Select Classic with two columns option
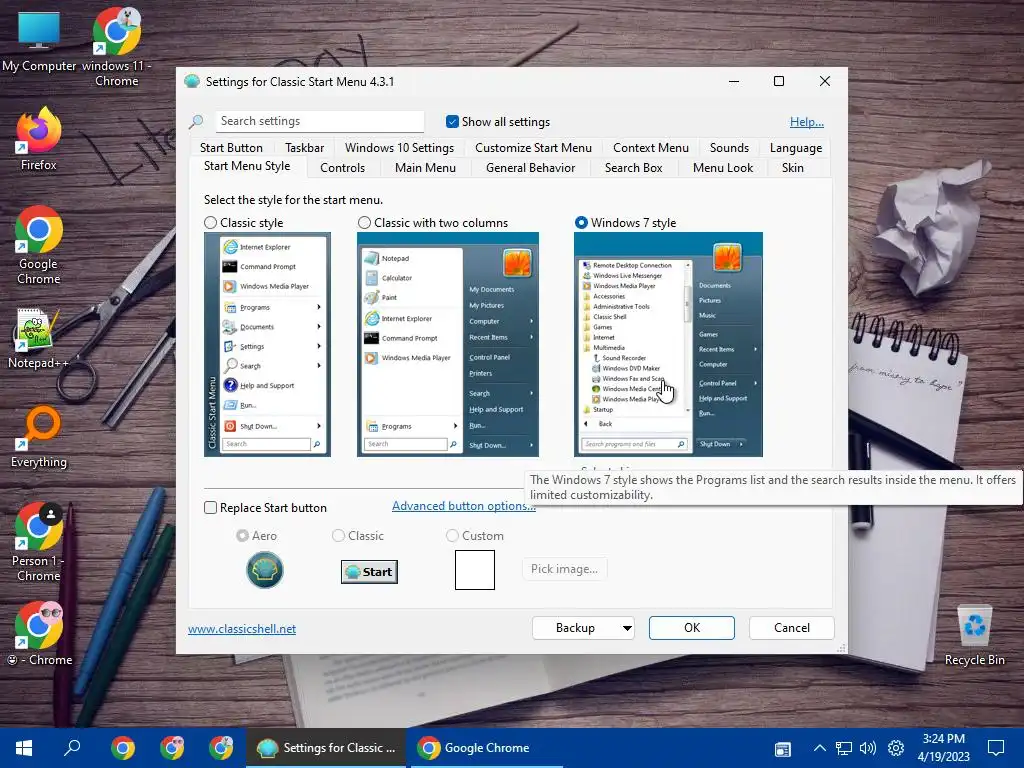The height and width of the screenshot is (768, 1024). tap(364, 223)
